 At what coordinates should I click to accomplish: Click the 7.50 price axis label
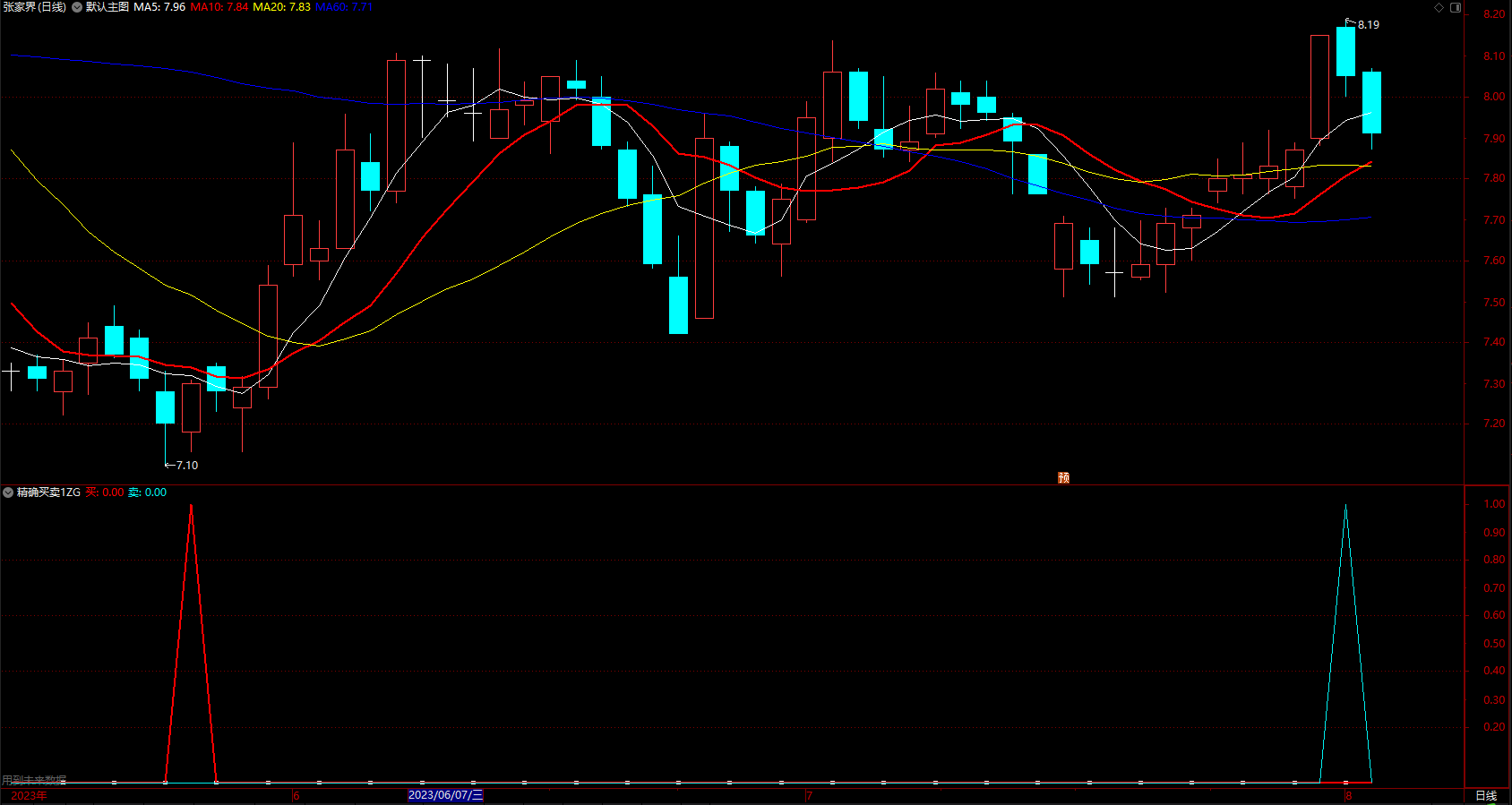(1494, 303)
